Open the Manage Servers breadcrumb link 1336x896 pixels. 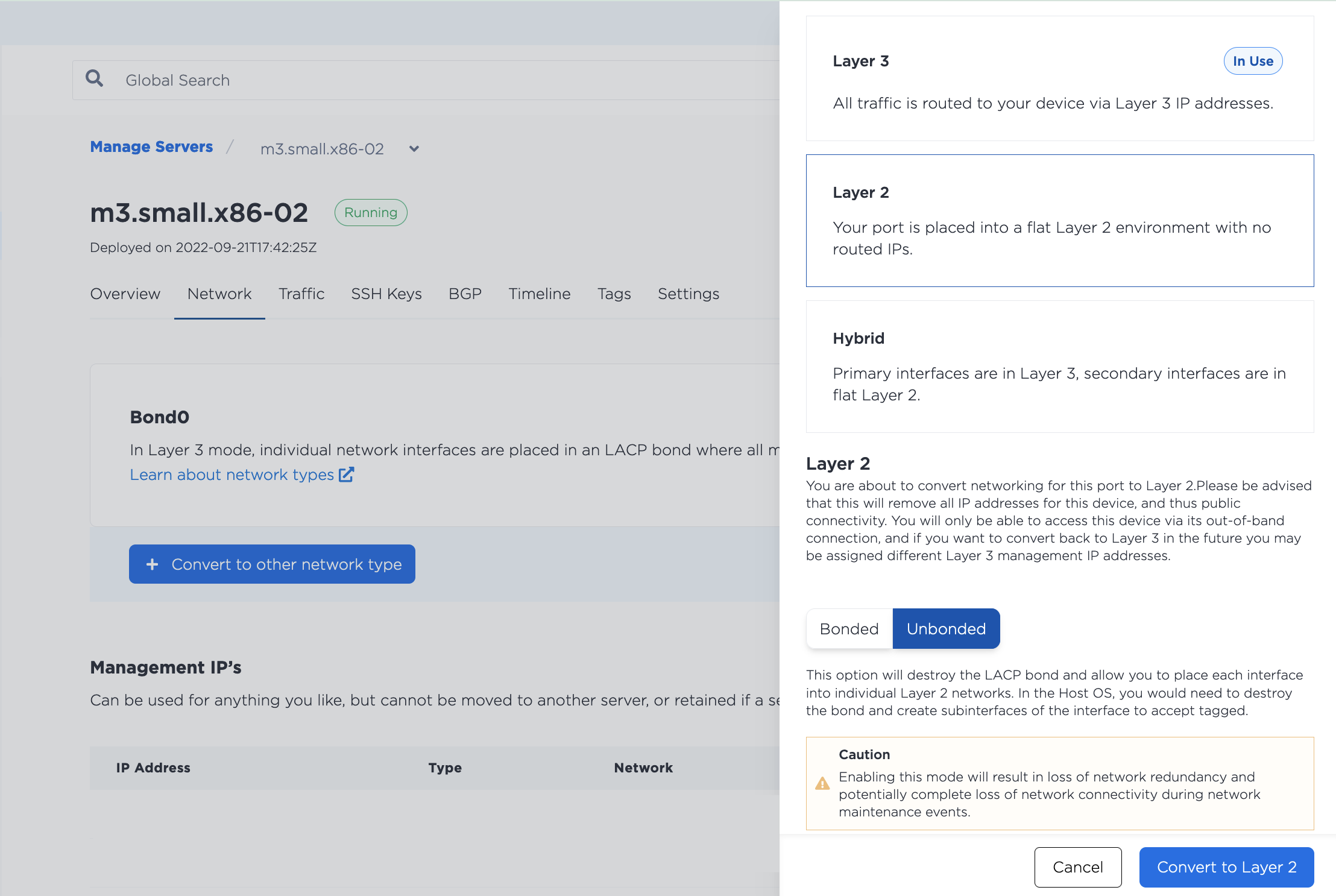pos(151,147)
